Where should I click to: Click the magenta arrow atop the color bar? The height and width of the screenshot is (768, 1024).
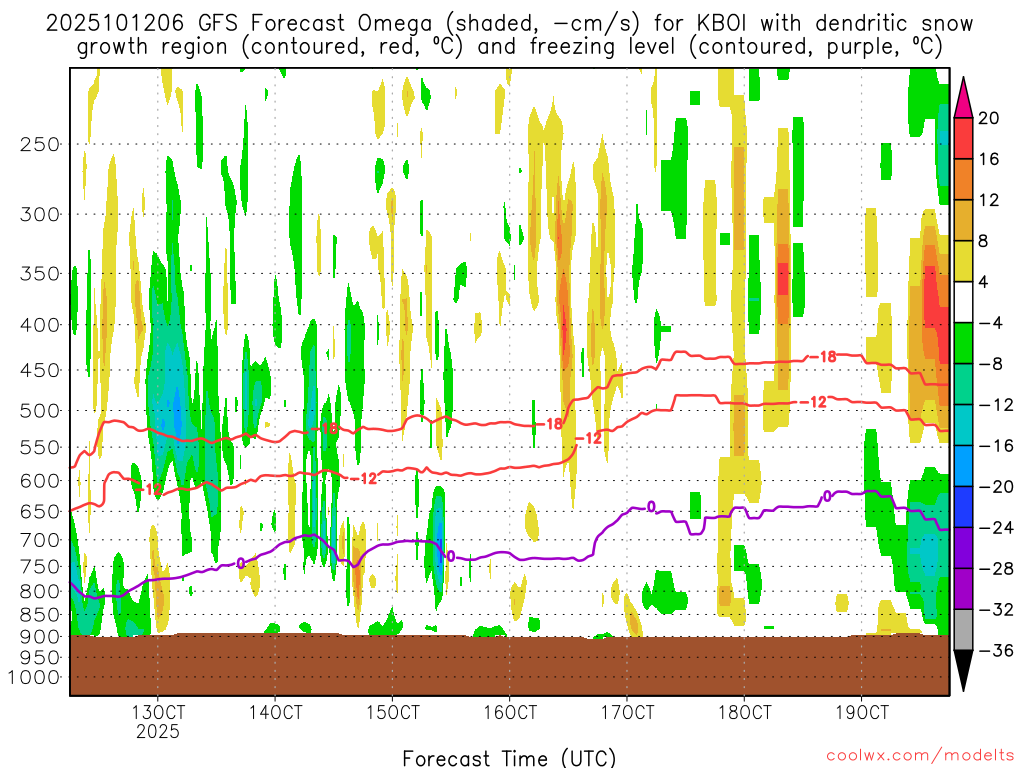(x=963, y=98)
